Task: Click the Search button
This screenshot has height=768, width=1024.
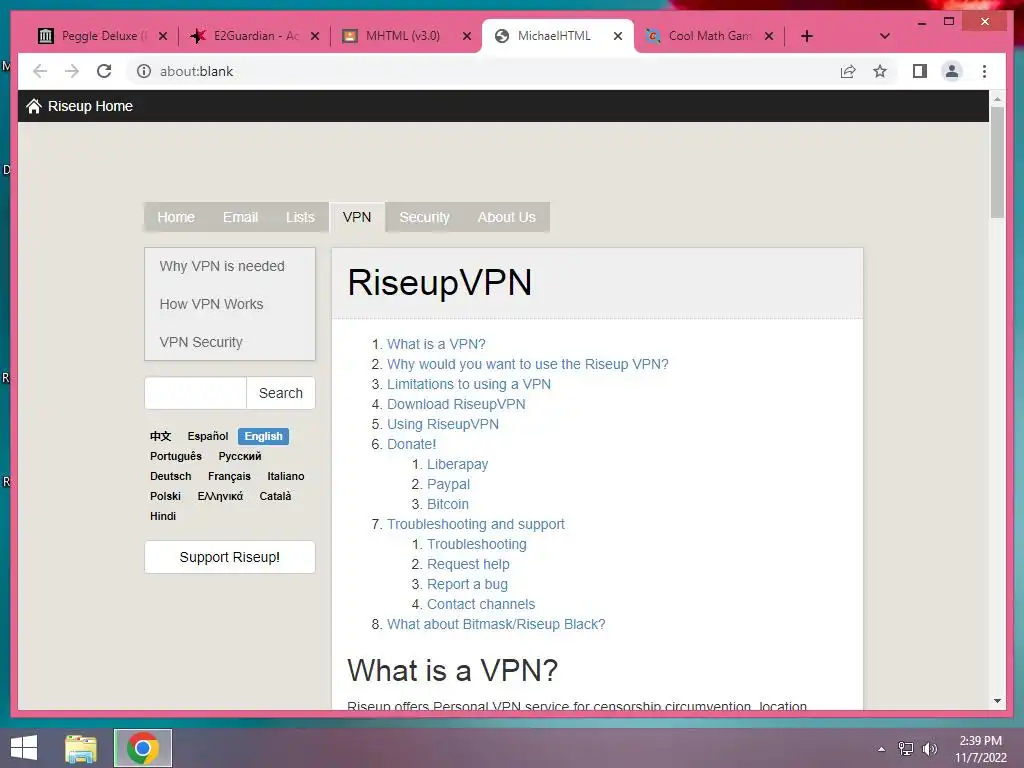Action: (281, 393)
